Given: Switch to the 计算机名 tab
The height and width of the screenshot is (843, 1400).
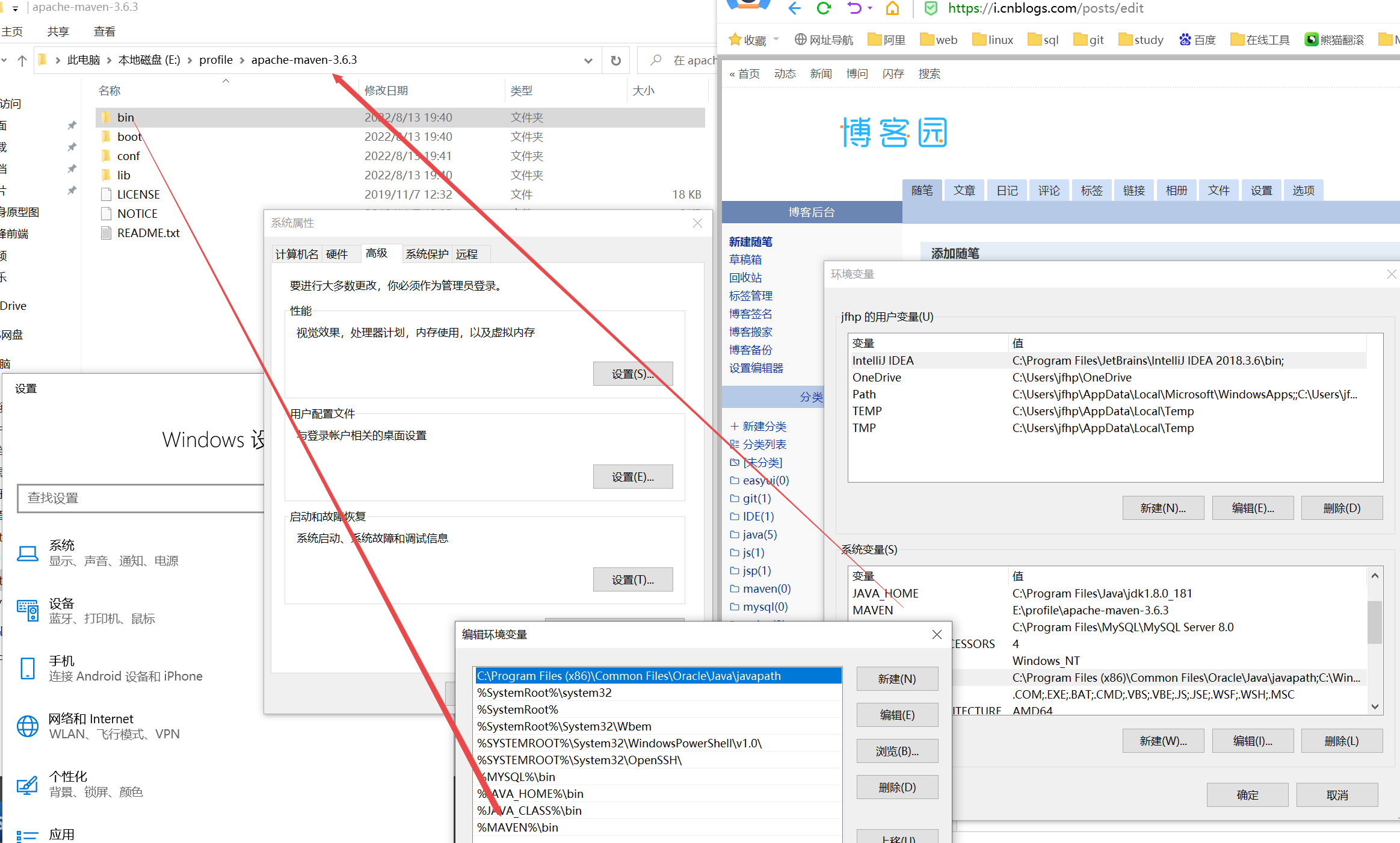Looking at the screenshot, I should coord(297,254).
